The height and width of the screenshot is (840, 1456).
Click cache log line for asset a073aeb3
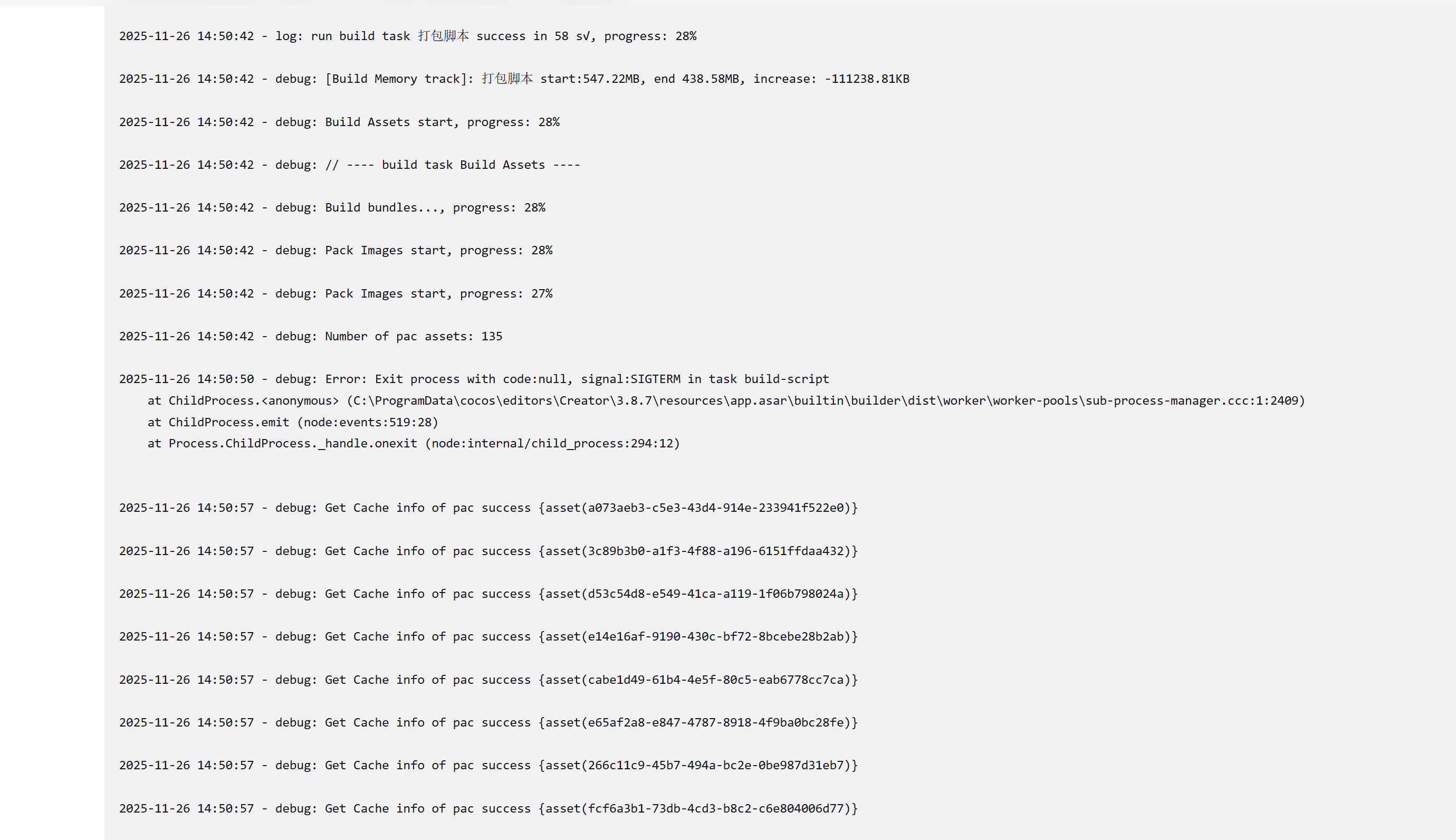click(x=488, y=508)
